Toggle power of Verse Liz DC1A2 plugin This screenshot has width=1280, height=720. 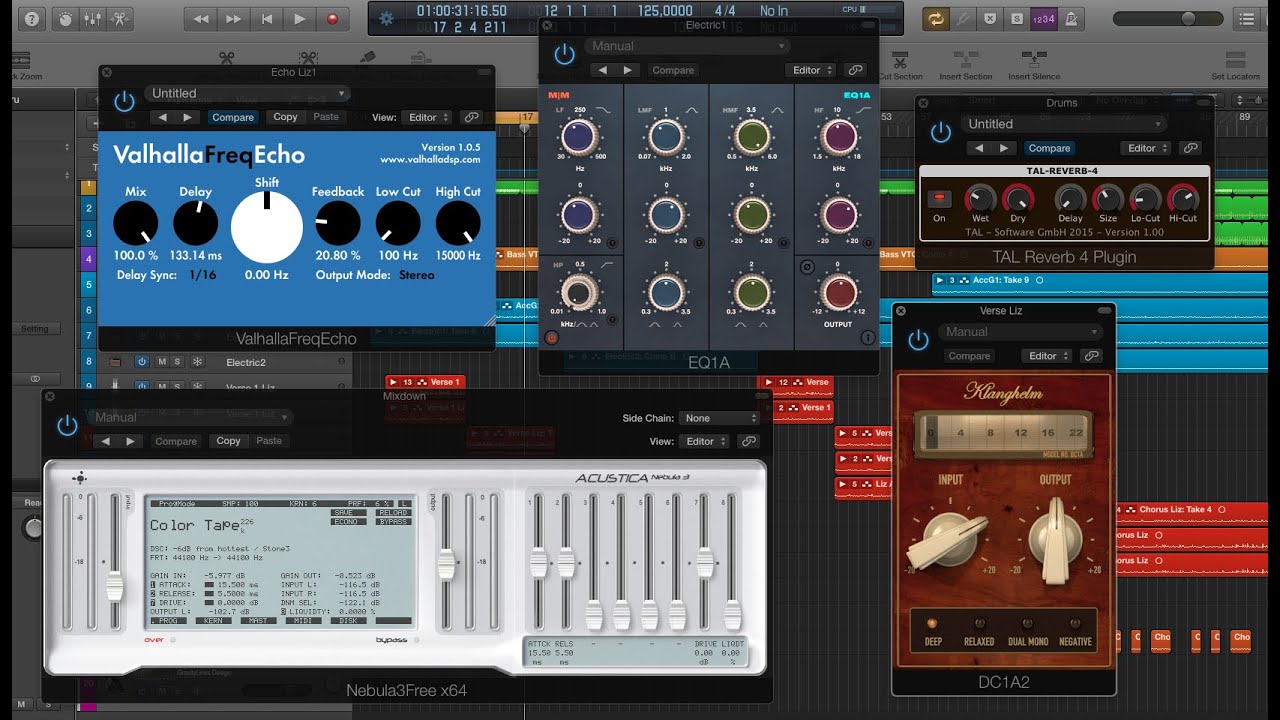point(919,340)
